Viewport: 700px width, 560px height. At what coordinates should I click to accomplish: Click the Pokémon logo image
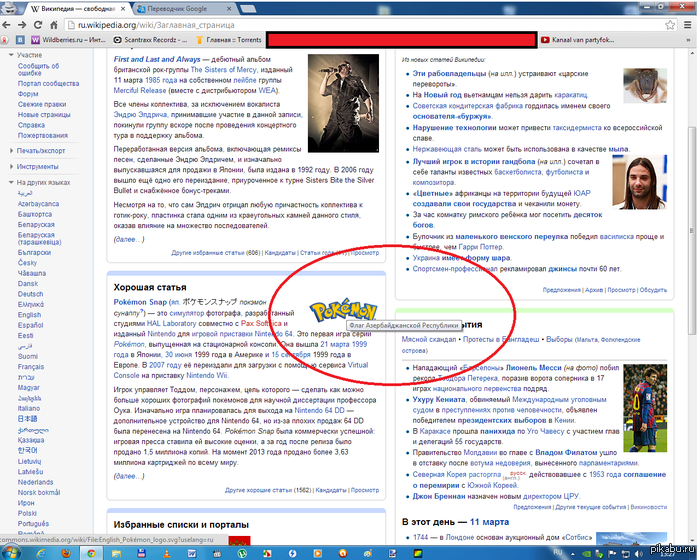pos(343,312)
